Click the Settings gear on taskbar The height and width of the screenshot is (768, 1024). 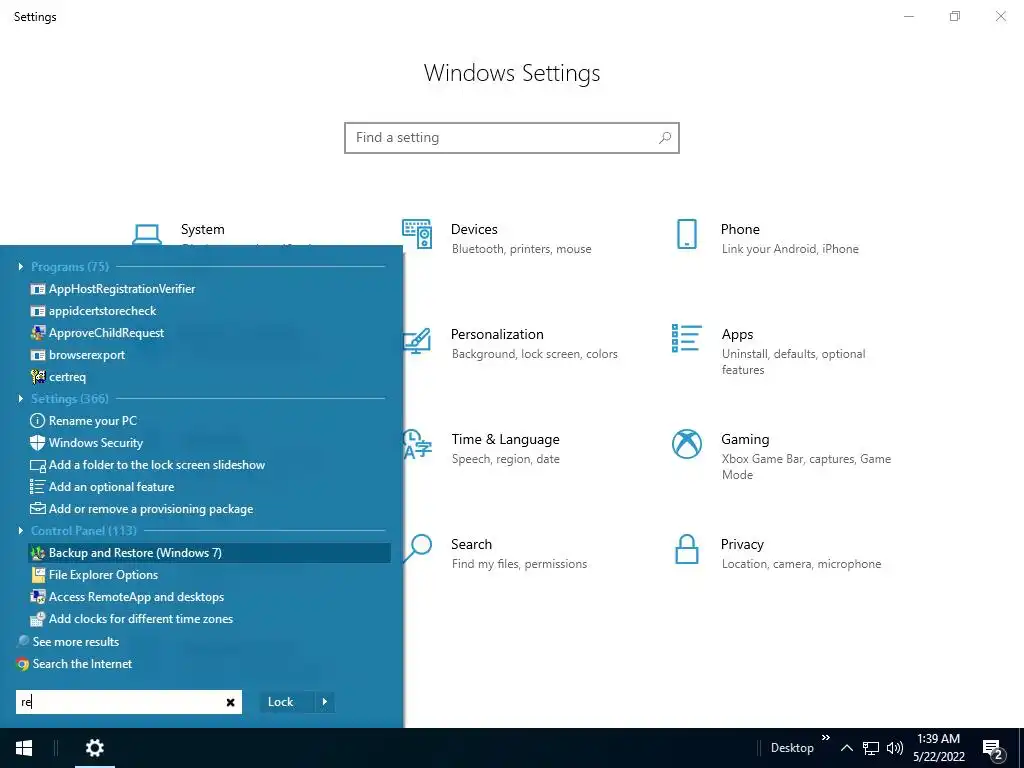tap(95, 748)
